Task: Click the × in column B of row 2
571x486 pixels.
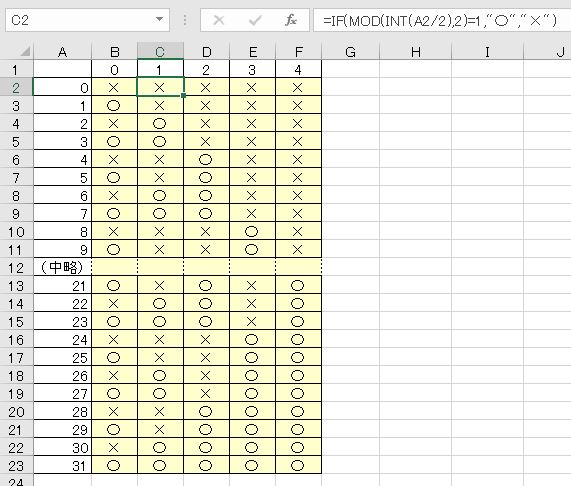Action: tap(113, 87)
